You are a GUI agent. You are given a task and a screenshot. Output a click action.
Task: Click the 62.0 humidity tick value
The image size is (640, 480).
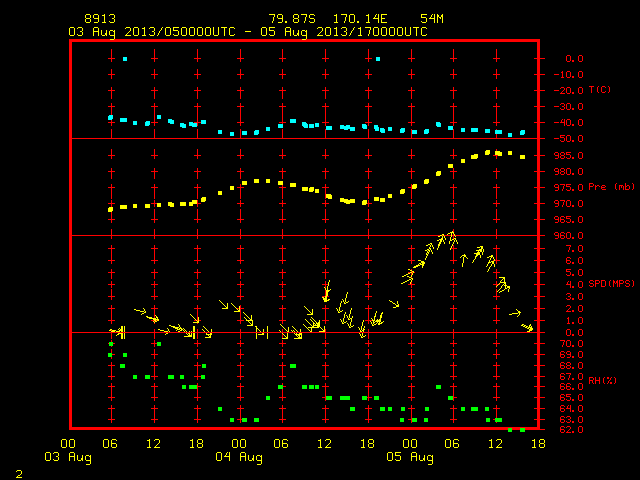(571, 429)
